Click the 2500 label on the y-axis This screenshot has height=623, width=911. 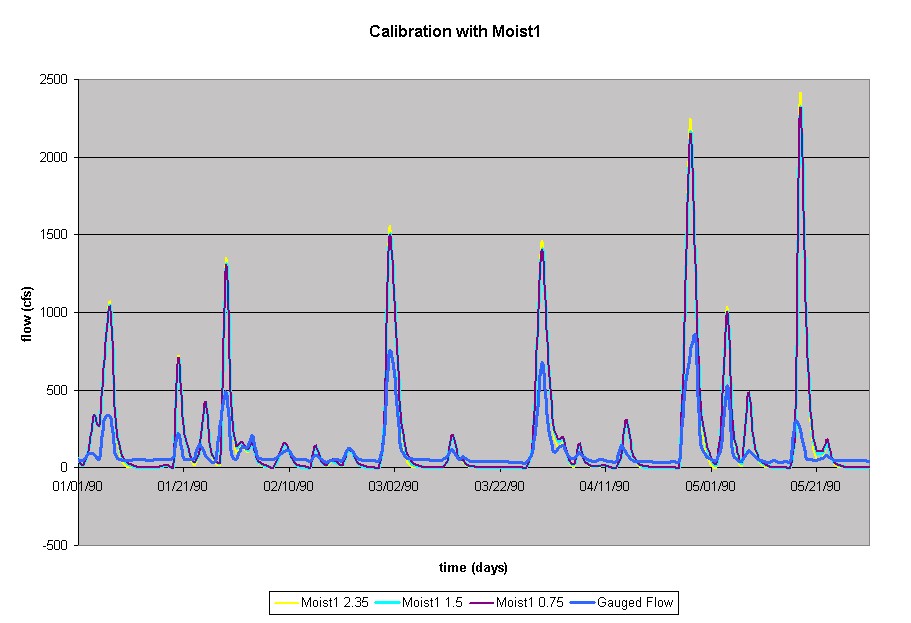[x=55, y=80]
